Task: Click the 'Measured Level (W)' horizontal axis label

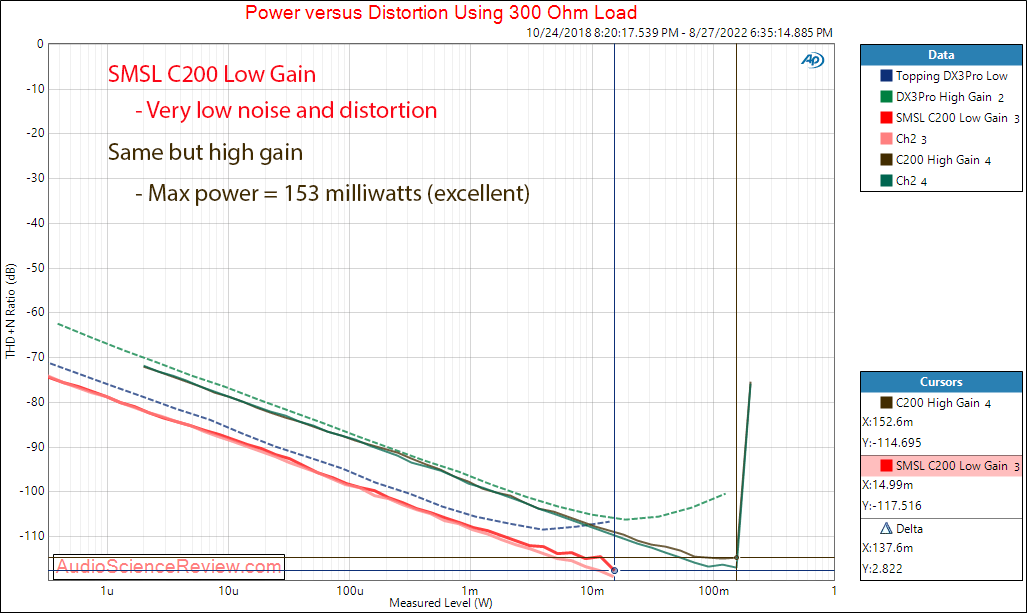Action: click(x=441, y=603)
